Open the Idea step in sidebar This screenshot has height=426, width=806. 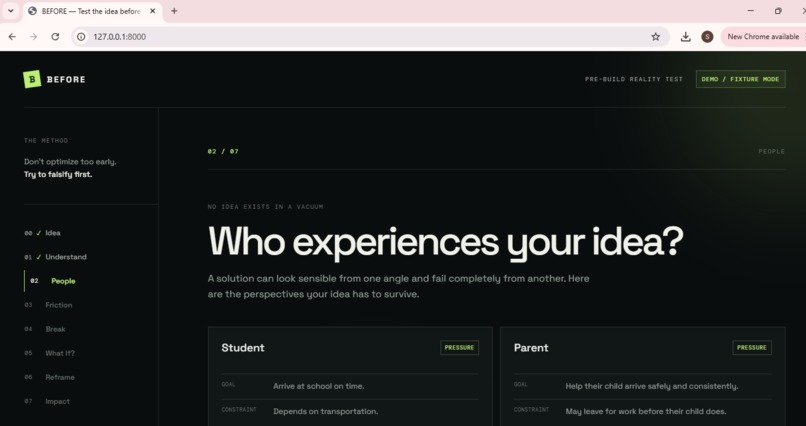[52, 233]
